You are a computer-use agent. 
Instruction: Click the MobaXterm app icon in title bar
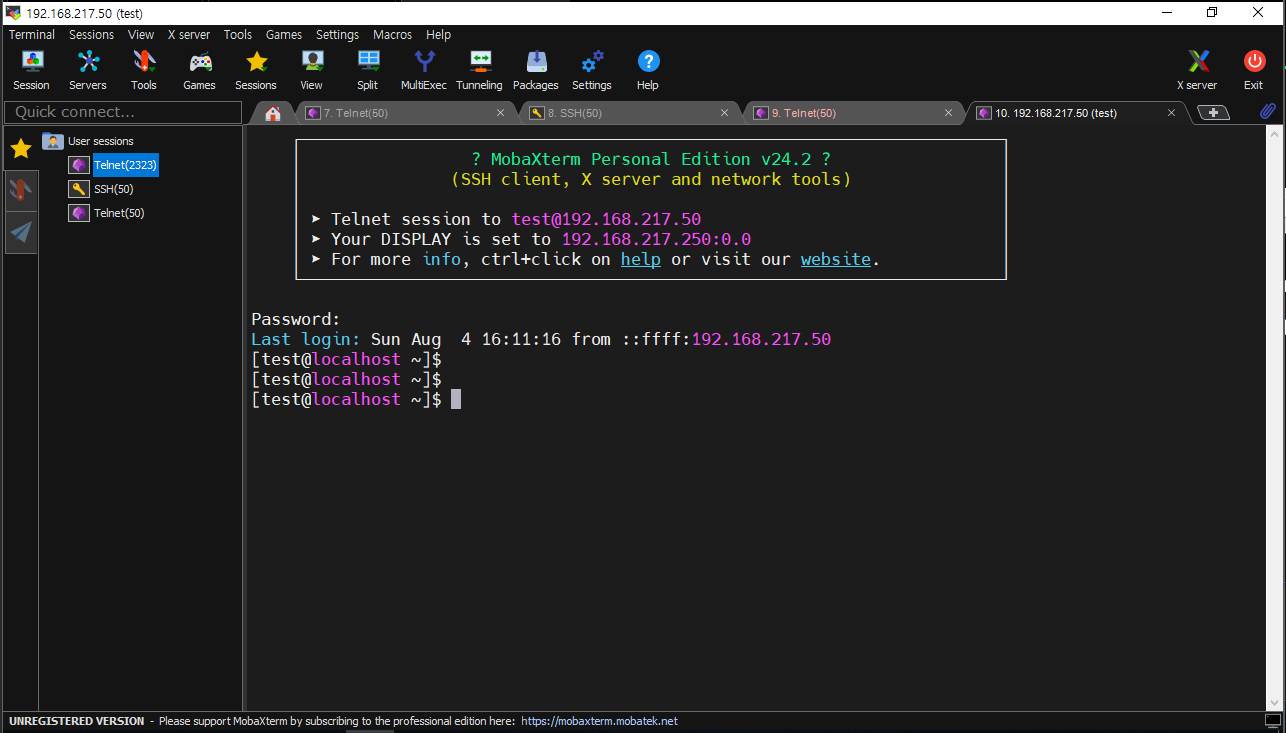point(13,12)
